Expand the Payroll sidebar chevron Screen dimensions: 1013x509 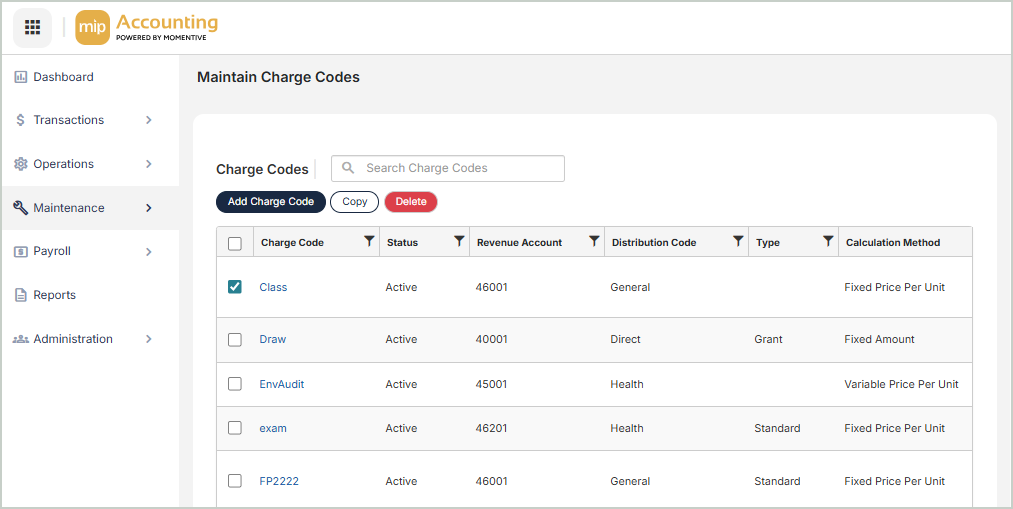(148, 252)
